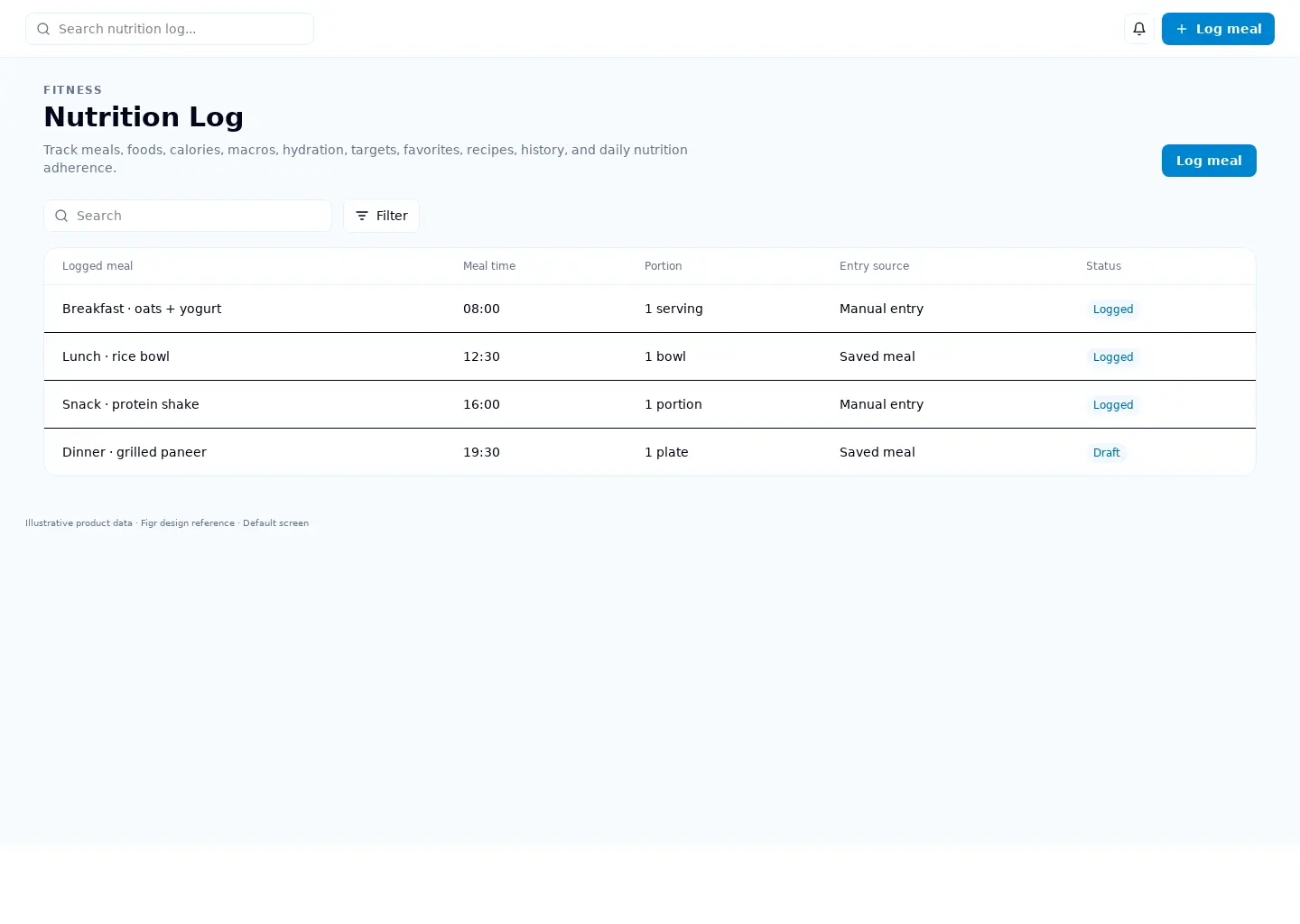Click the magnifier icon in top search bar

(x=43, y=29)
